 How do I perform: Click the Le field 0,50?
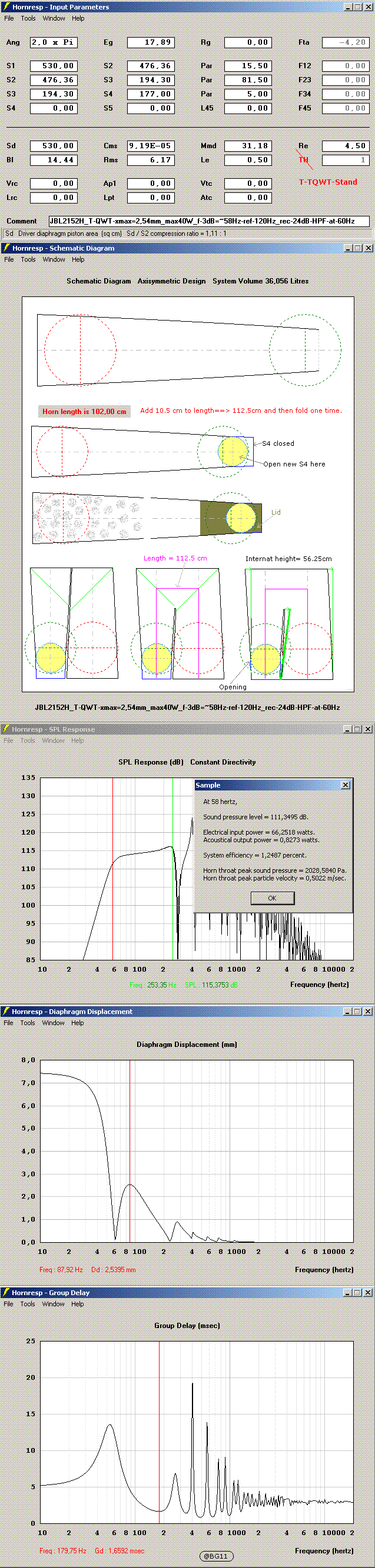(248, 160)
